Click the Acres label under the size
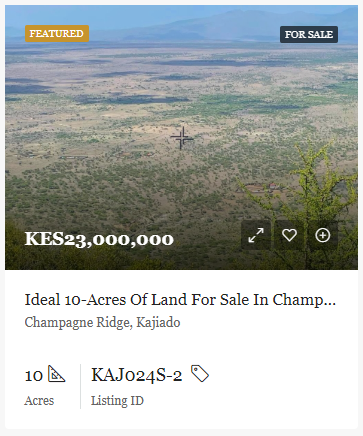Viewport: 363px width, 436px height. pyautogui.click(x=39, y=400)
